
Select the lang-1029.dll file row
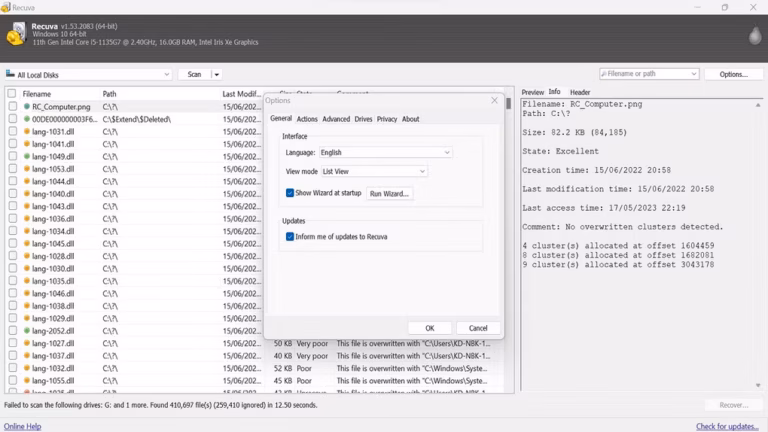click(135, 318)
